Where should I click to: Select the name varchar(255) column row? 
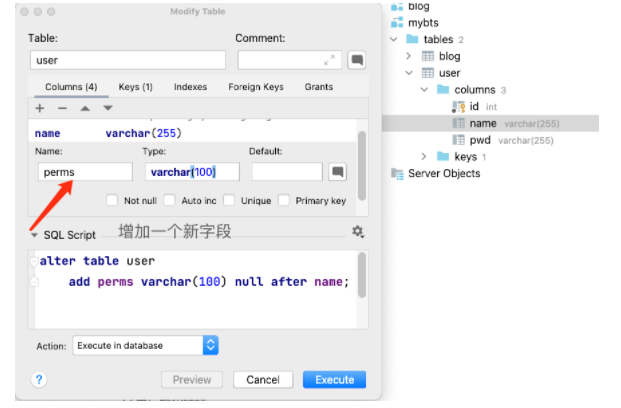click(192, 133)
